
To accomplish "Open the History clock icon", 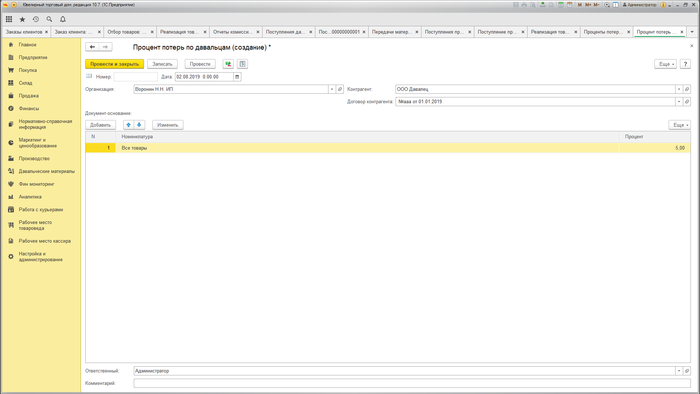I will click(x=36, y=19).
